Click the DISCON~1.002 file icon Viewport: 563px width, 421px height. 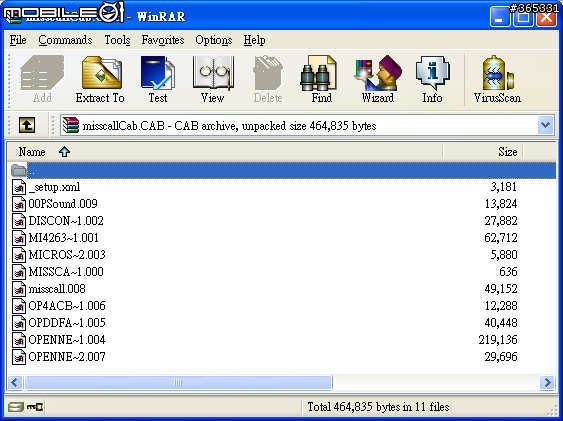[19, 221]
